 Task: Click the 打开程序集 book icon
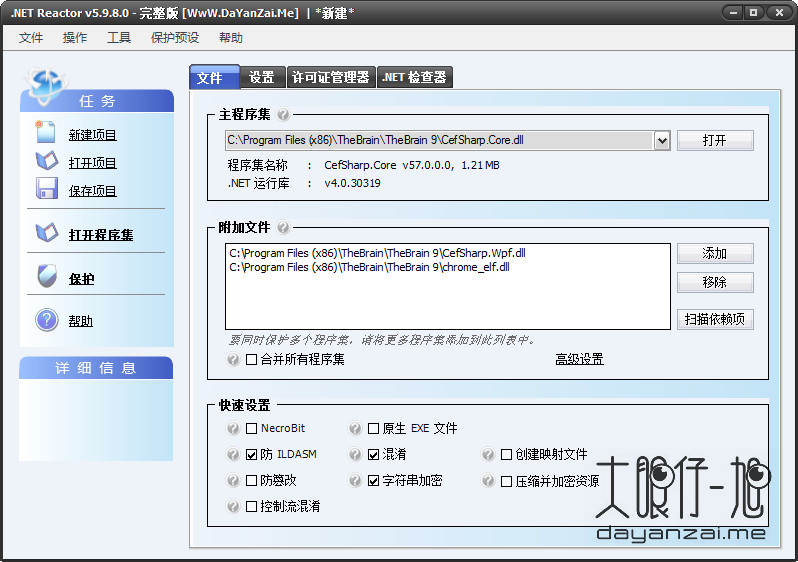(47, 232)
